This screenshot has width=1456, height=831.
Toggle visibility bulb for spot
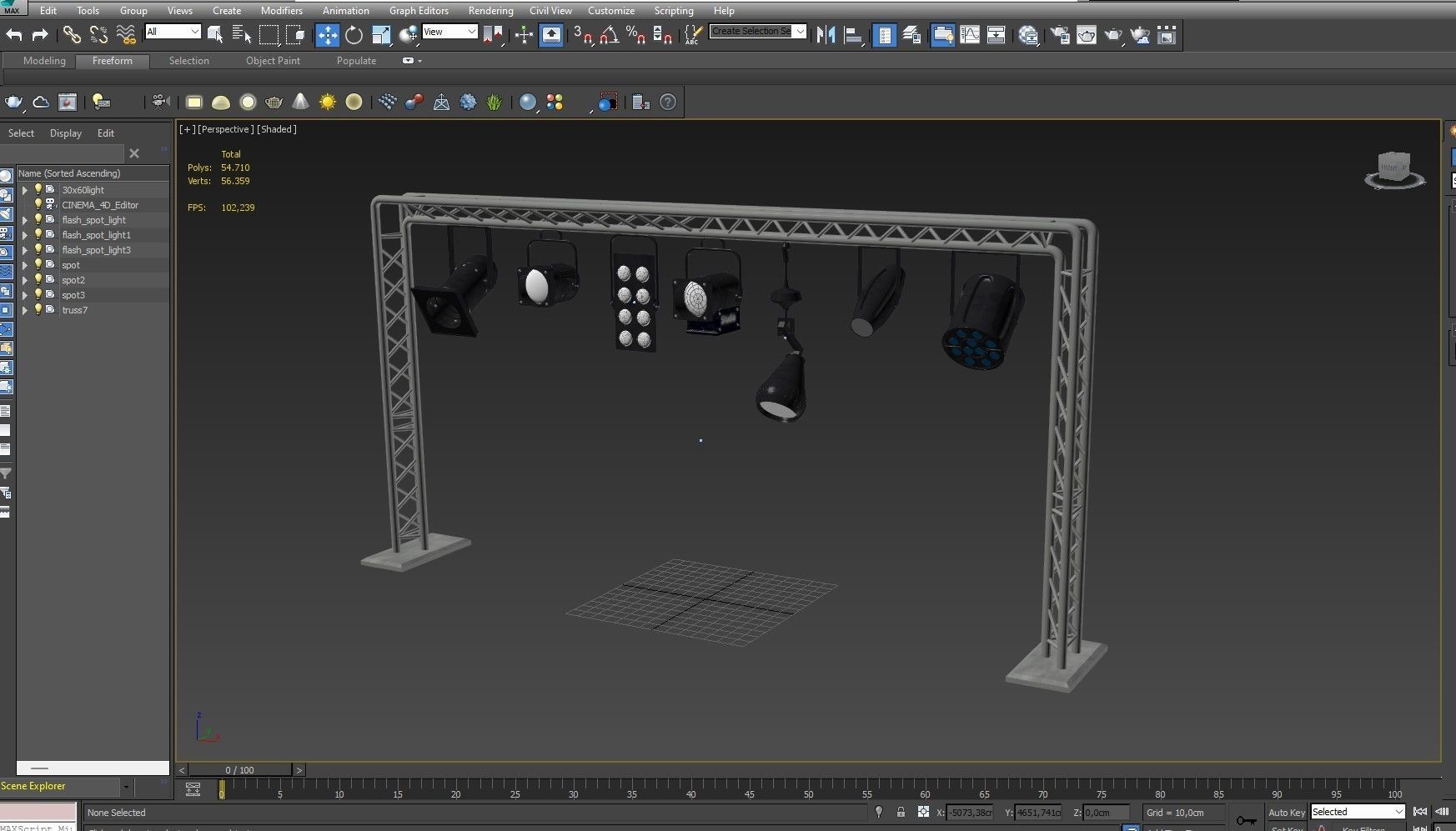[x=38, y=264]
